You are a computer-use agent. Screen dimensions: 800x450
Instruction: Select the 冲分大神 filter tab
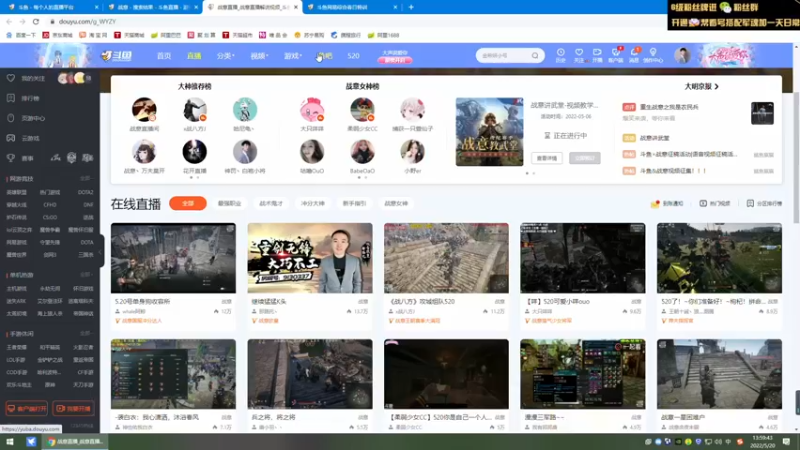(x=313, y=203)
